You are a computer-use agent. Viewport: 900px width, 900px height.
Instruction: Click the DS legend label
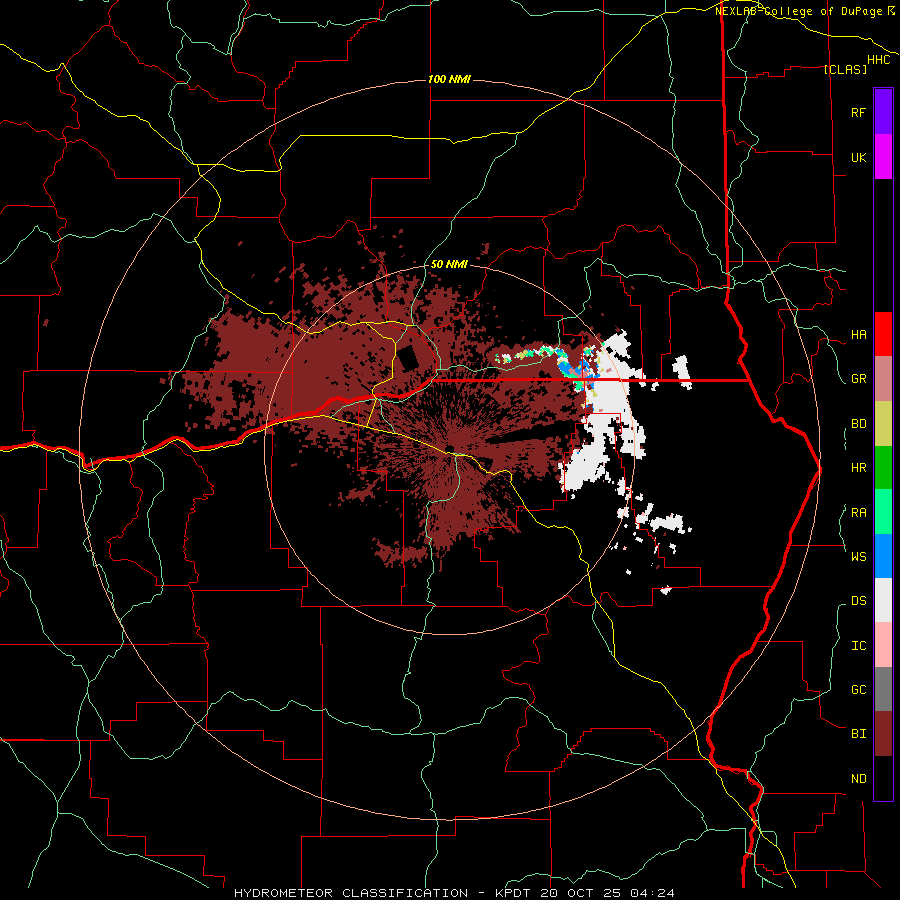click(x=858, y=601)
